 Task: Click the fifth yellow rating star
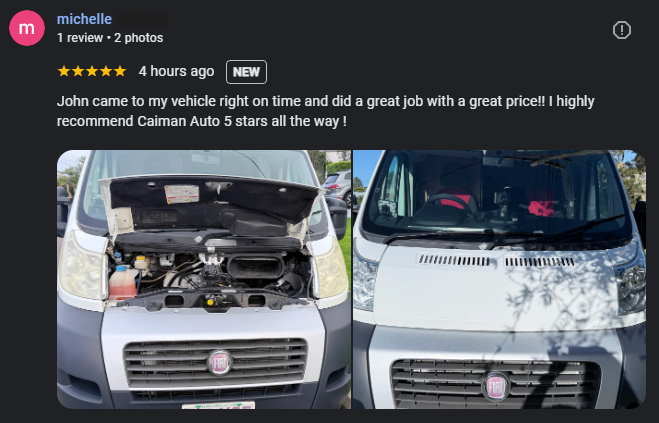[x=120, y=71]
